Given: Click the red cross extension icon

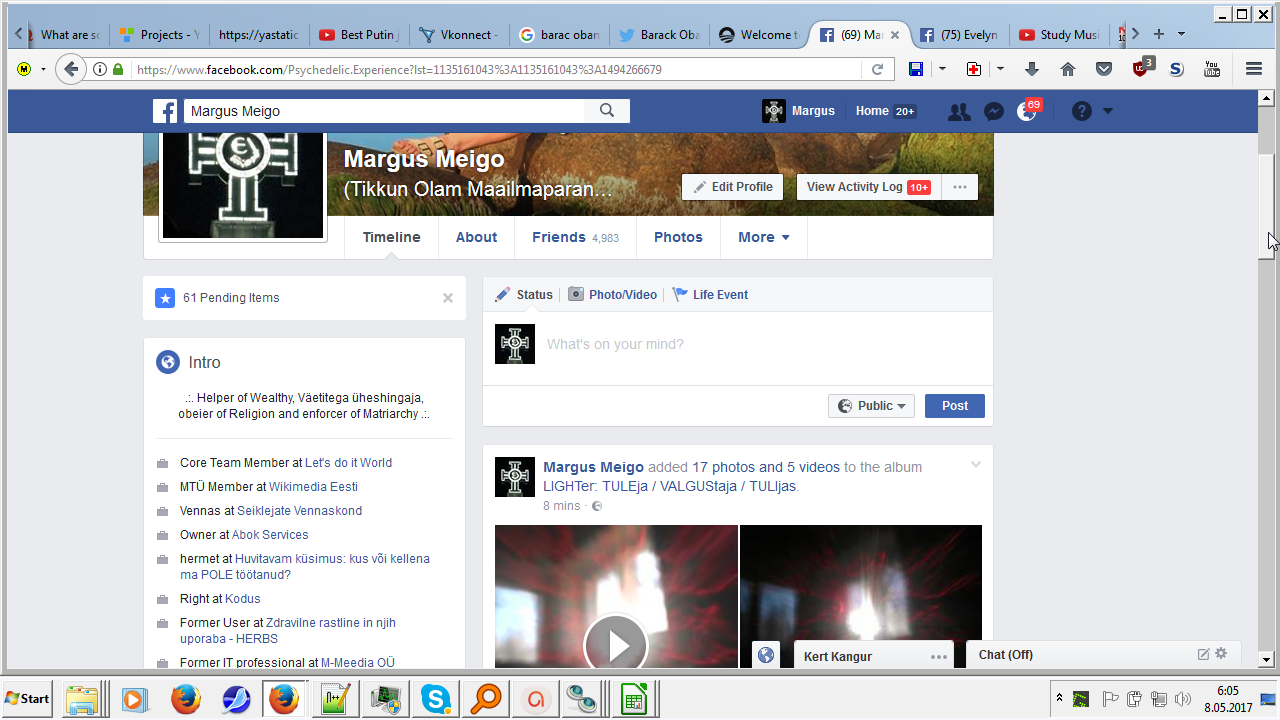Looking at the screenshot, I should click(x=973, y=69).
